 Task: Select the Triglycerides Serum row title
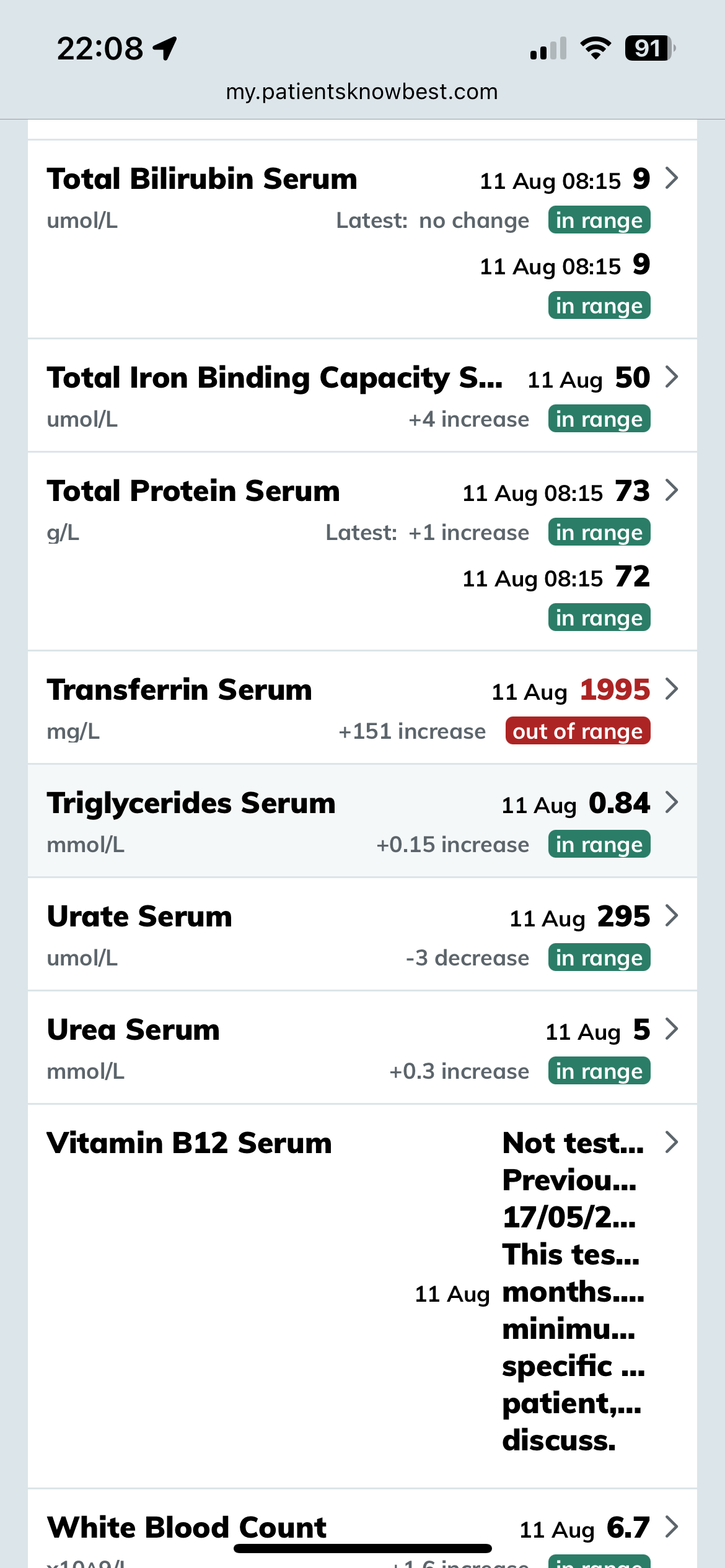pyautogui.click(x=191, y=803)
